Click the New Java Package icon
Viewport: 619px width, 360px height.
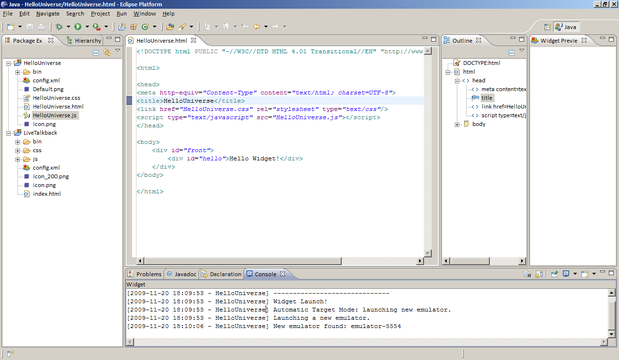[x=133, y=27]
